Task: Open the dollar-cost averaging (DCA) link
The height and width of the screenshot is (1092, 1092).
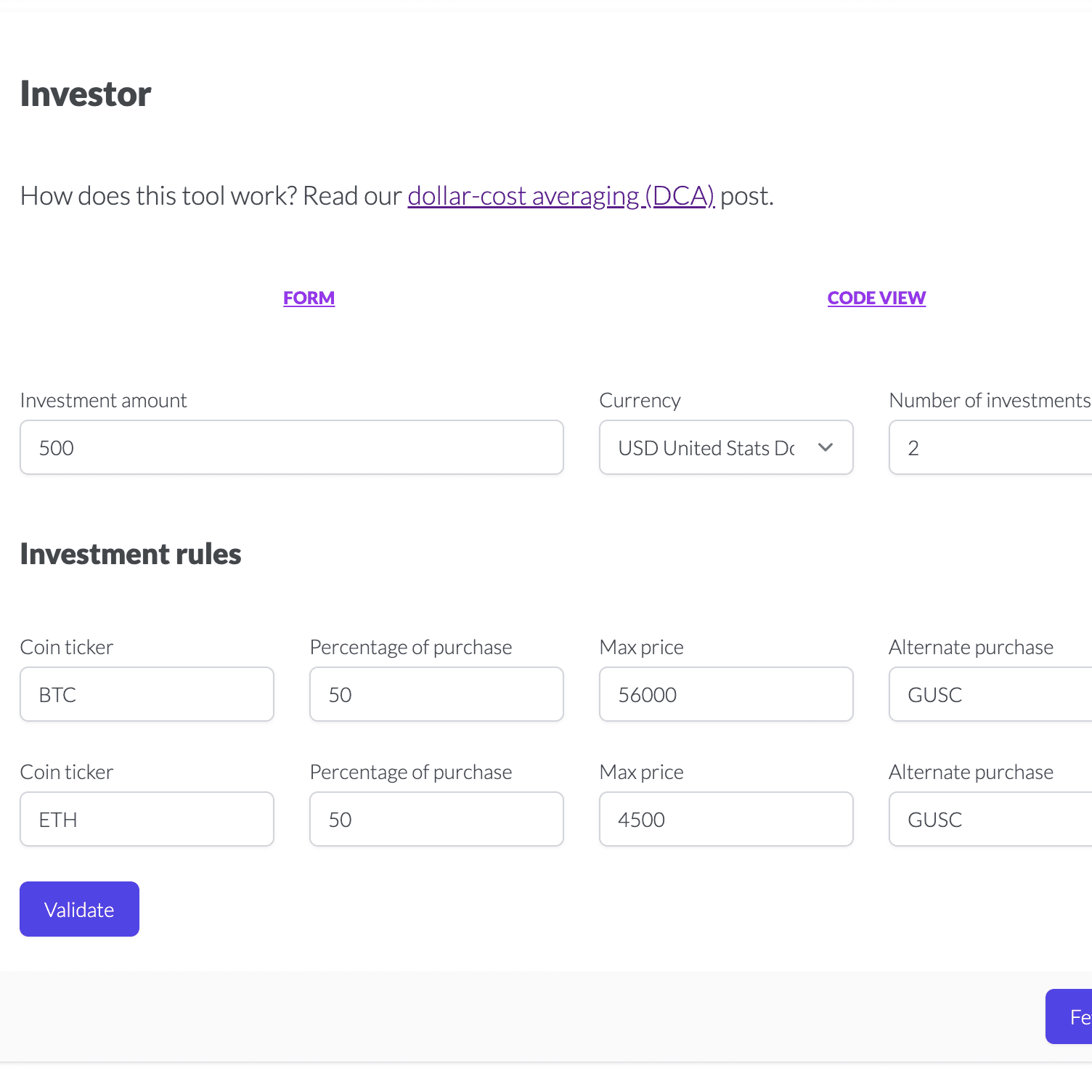Action: (x=561, y=196)
